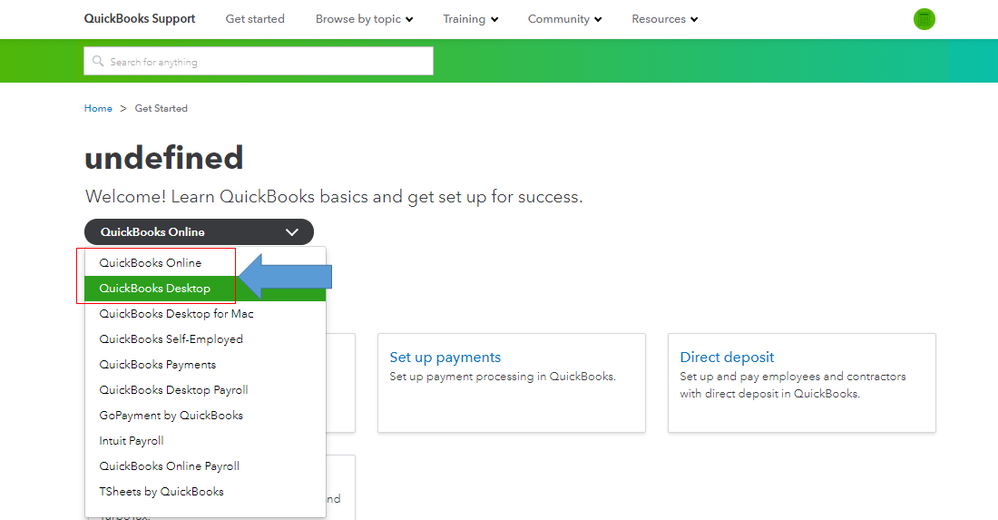Expand the Browse by topic menu
This screenshot has height=520, width=998.
click(x=364, y=19)
